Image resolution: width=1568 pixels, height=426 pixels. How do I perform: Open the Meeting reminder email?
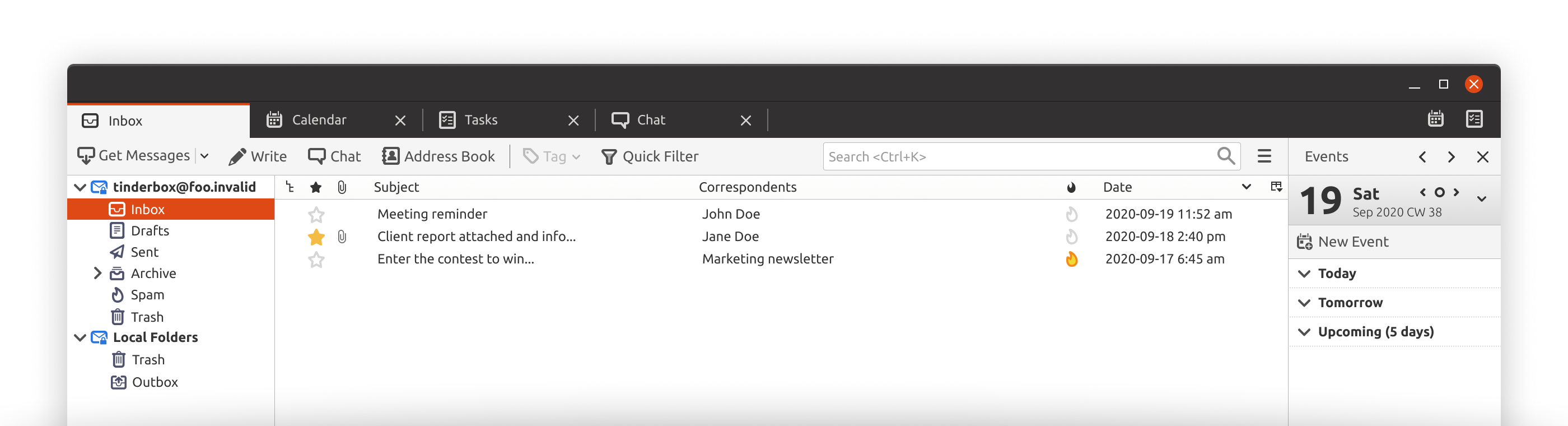point(432,214)
